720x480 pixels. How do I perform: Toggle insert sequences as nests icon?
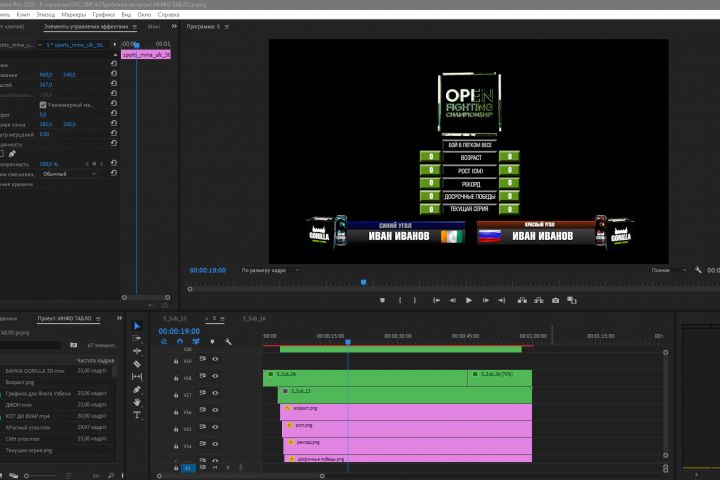click(164, 342)
